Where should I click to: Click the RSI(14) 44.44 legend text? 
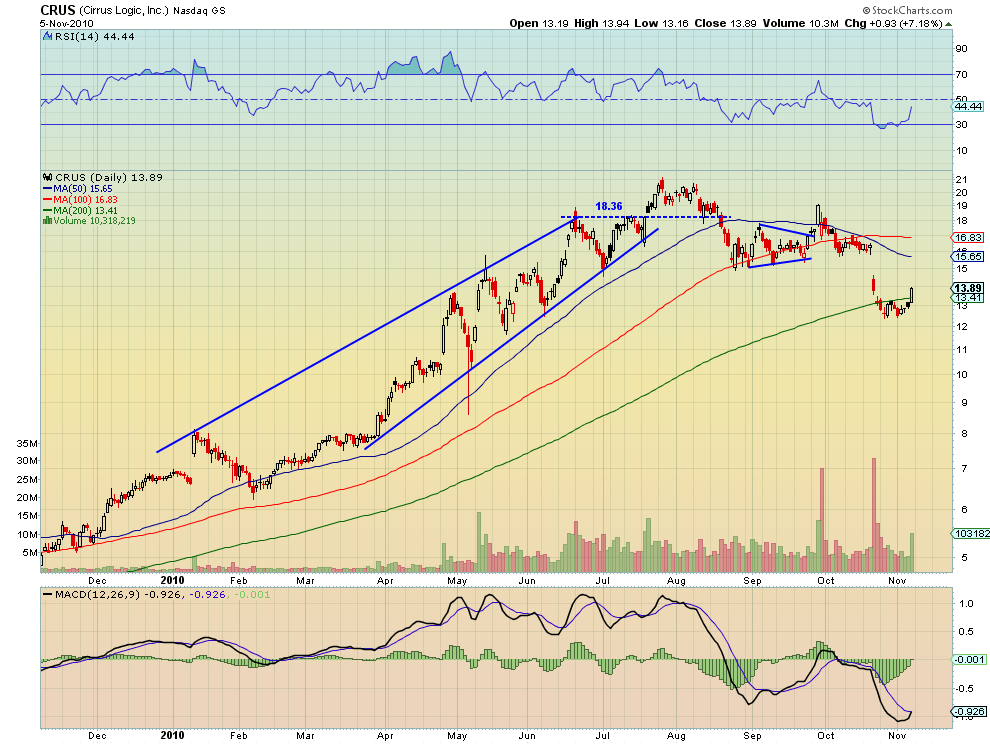pos(95,37)
